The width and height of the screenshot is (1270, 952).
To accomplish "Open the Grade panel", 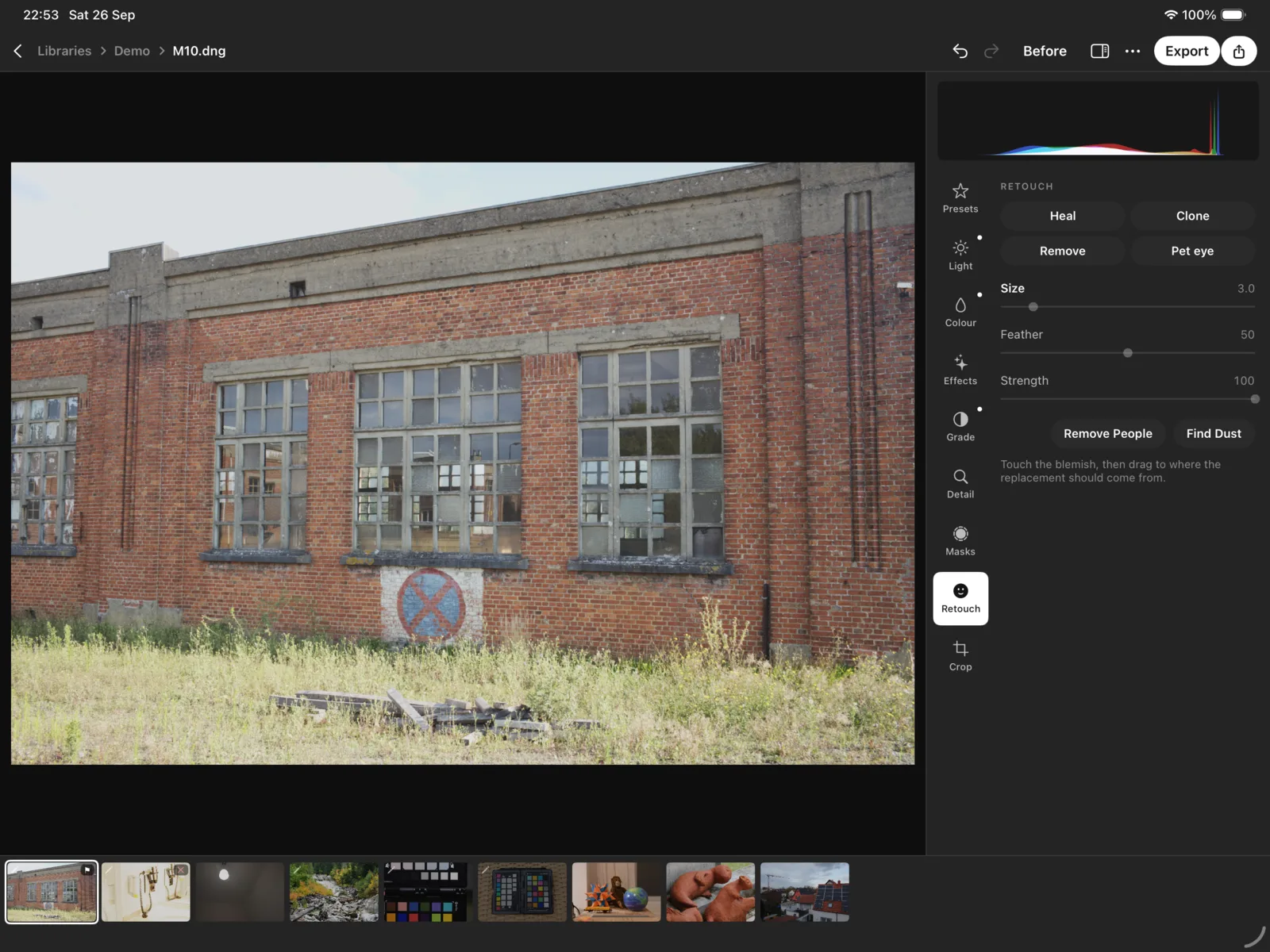I will (x=960, y=427).
